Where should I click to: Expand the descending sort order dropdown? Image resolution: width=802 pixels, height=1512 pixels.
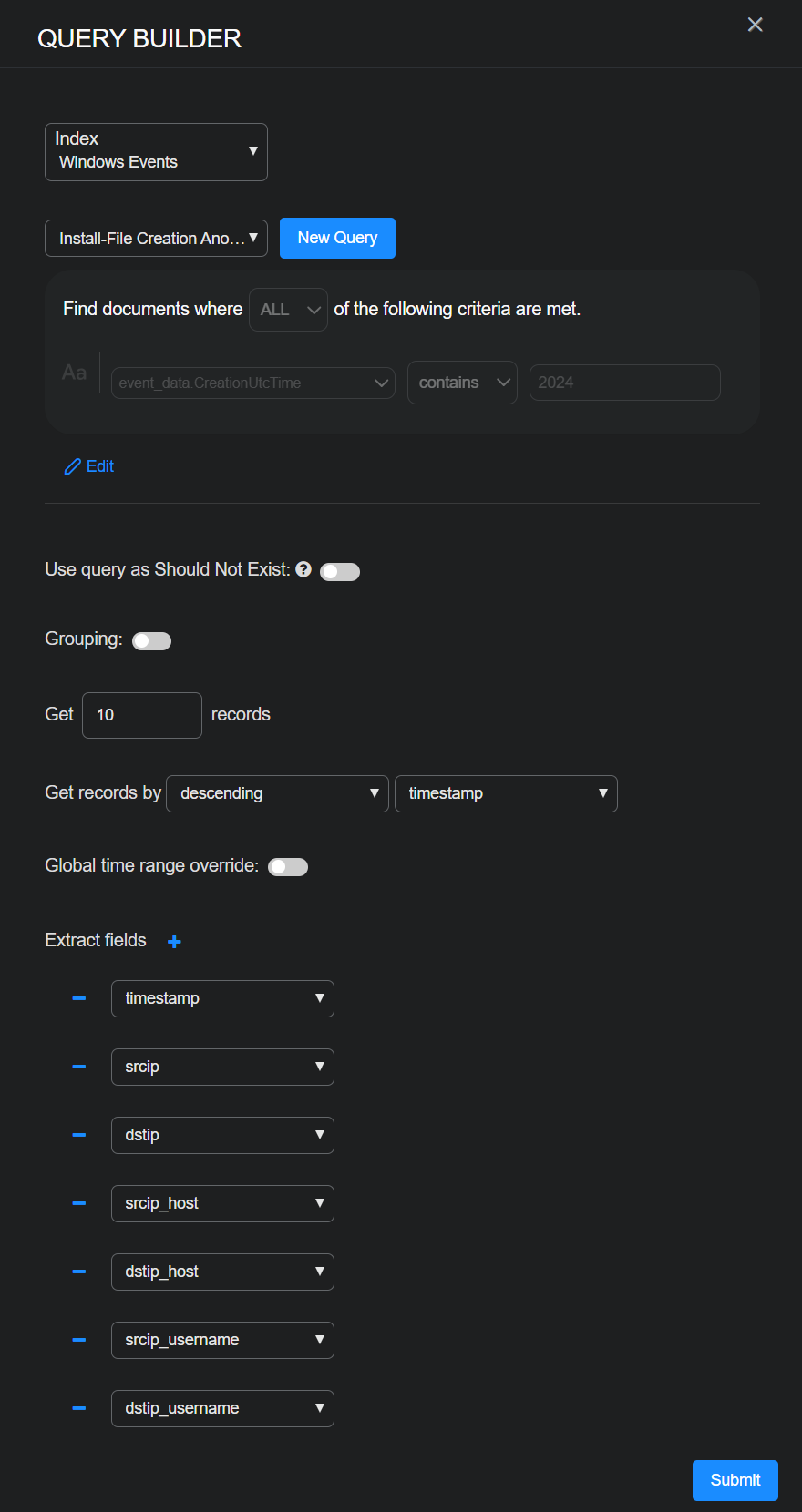pyautogui.click(x=277, y=793)
